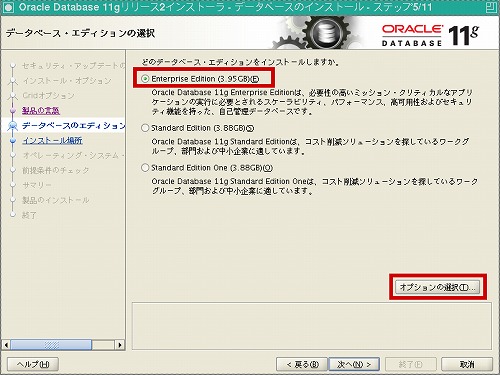Click the disabled Gridオプション step text
Viewport: 500px width, 375px height.
pyautogui.click(x=48, y=96)
